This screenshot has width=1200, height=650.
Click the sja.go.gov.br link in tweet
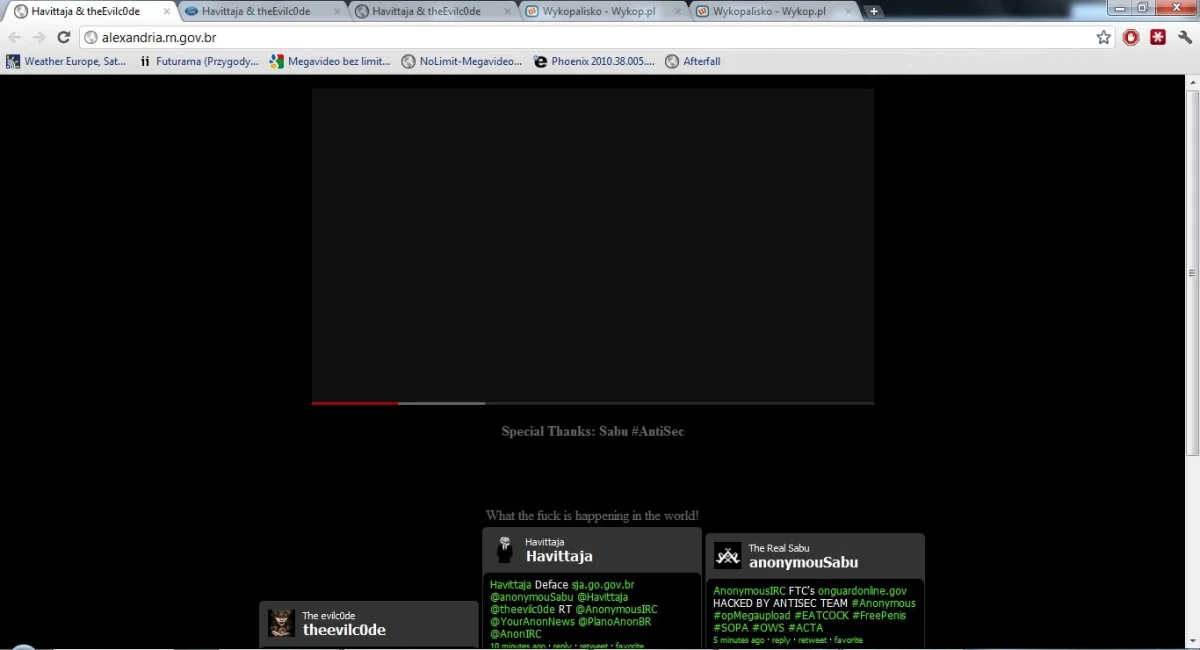point(602,585)
